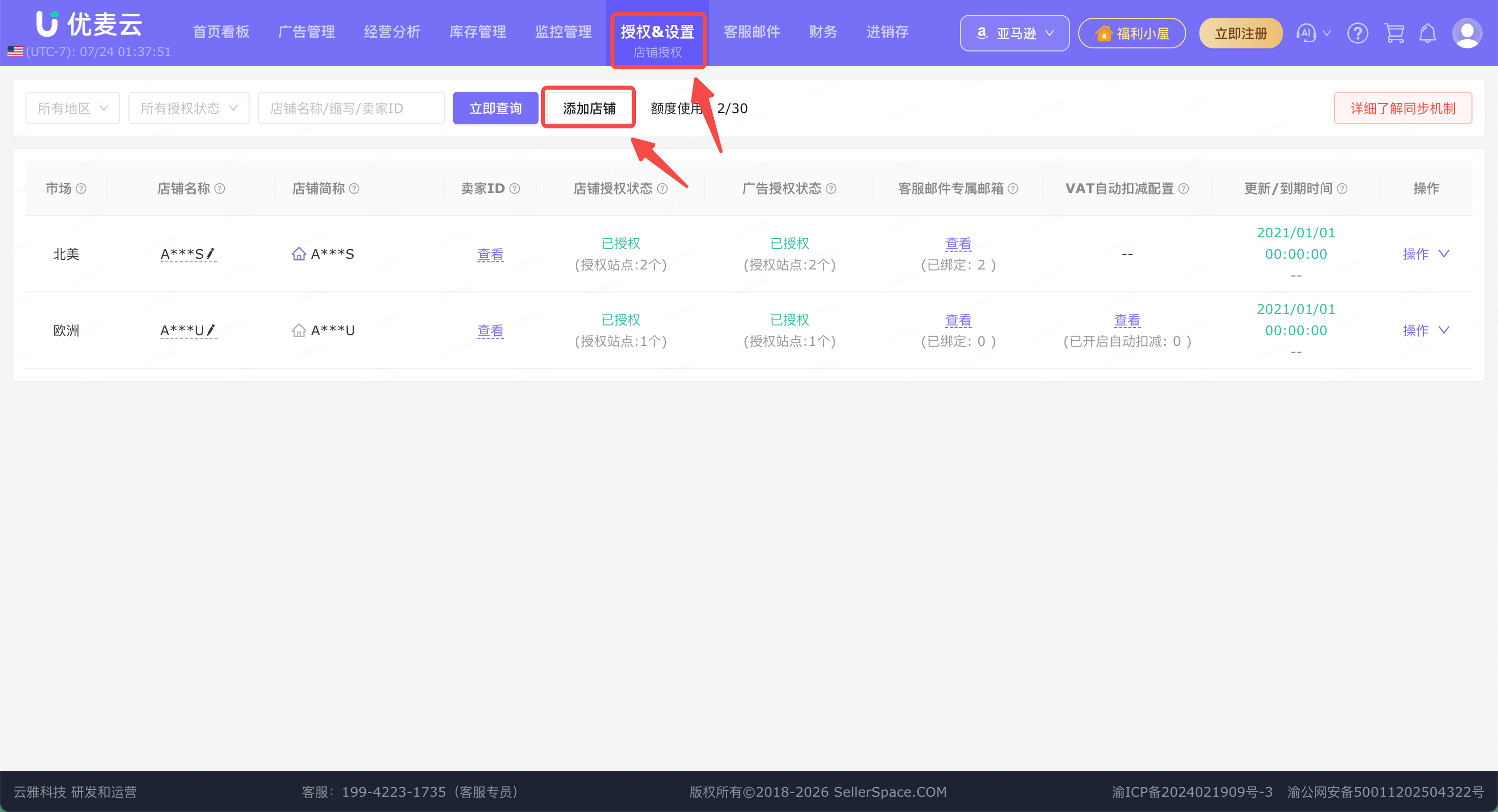The width and height of the screenshot is (1498, 812).
Task: Click the house icon beside A***S abbreviation
Action: click(299, 254)
